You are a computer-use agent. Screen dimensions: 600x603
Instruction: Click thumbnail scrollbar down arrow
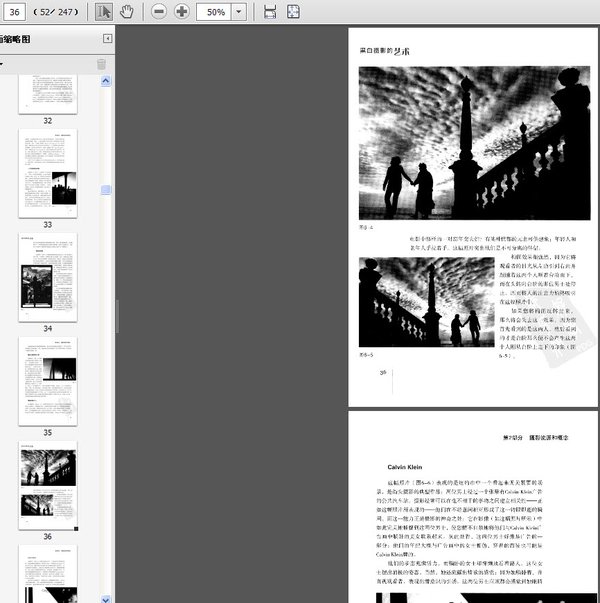(x=106, y=599)
